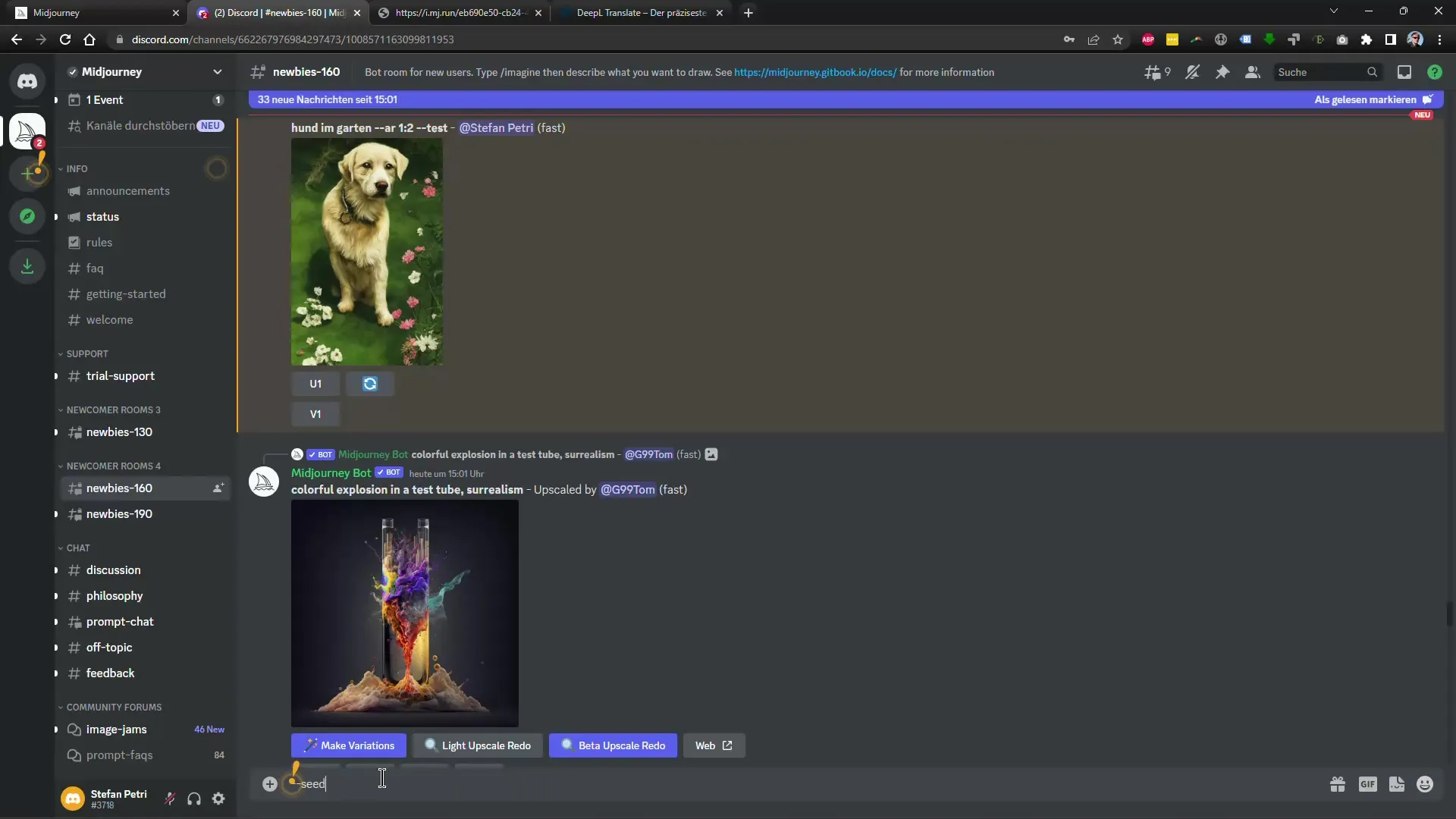1456x819 pixels.
Task: Click the V1 variation button
Action: point(315,413)
